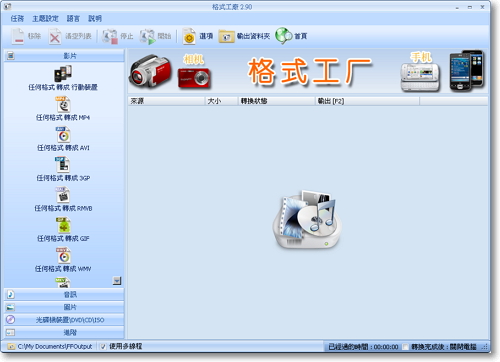The image size is (500, 362).
Task: Select the All to MP4 icon
Action: tap(63, 104)
